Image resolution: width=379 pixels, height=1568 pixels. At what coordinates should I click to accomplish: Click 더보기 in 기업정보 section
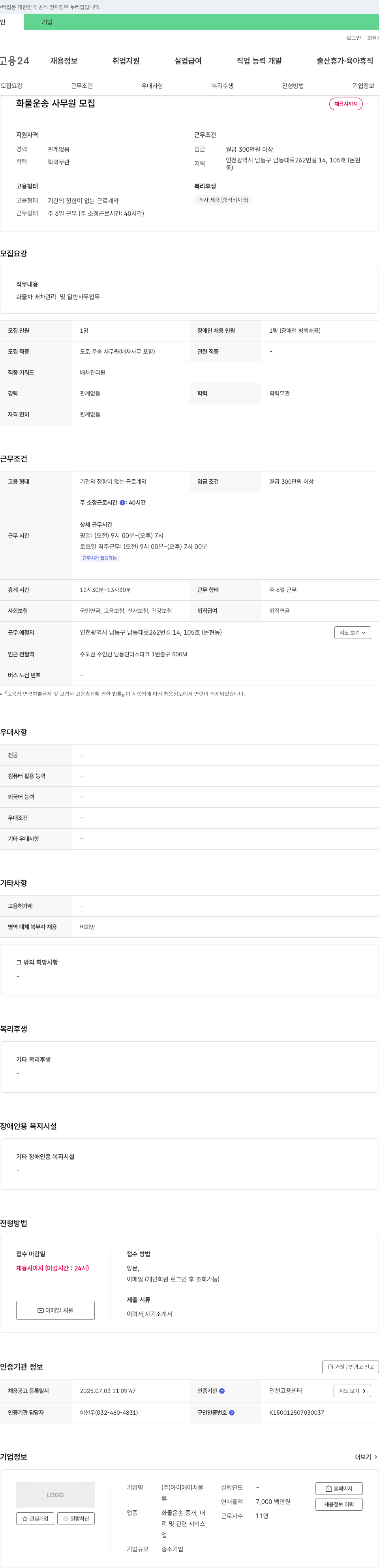pos(366,1457)
